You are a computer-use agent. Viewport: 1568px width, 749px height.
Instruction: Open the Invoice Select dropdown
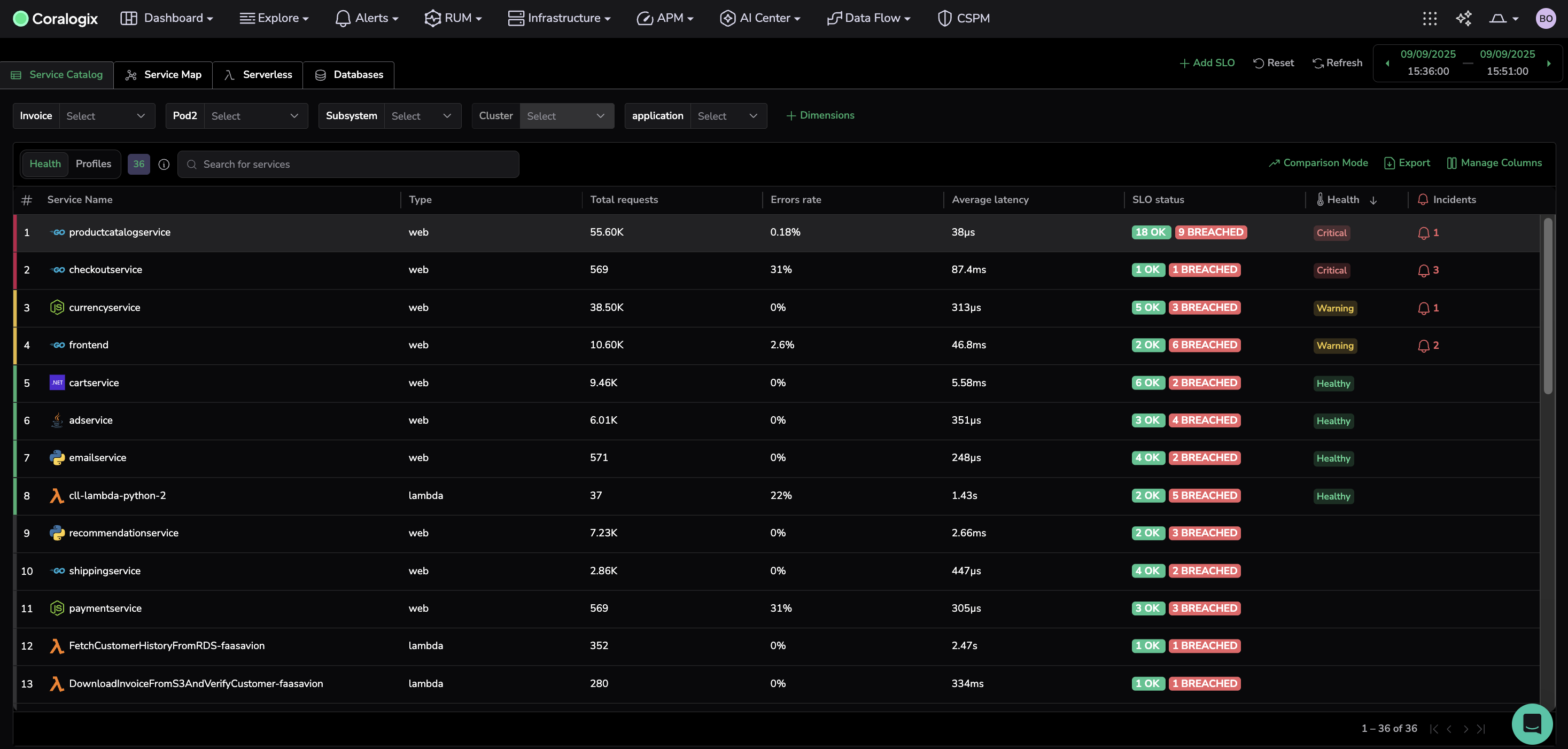click(x=106, y=116)
